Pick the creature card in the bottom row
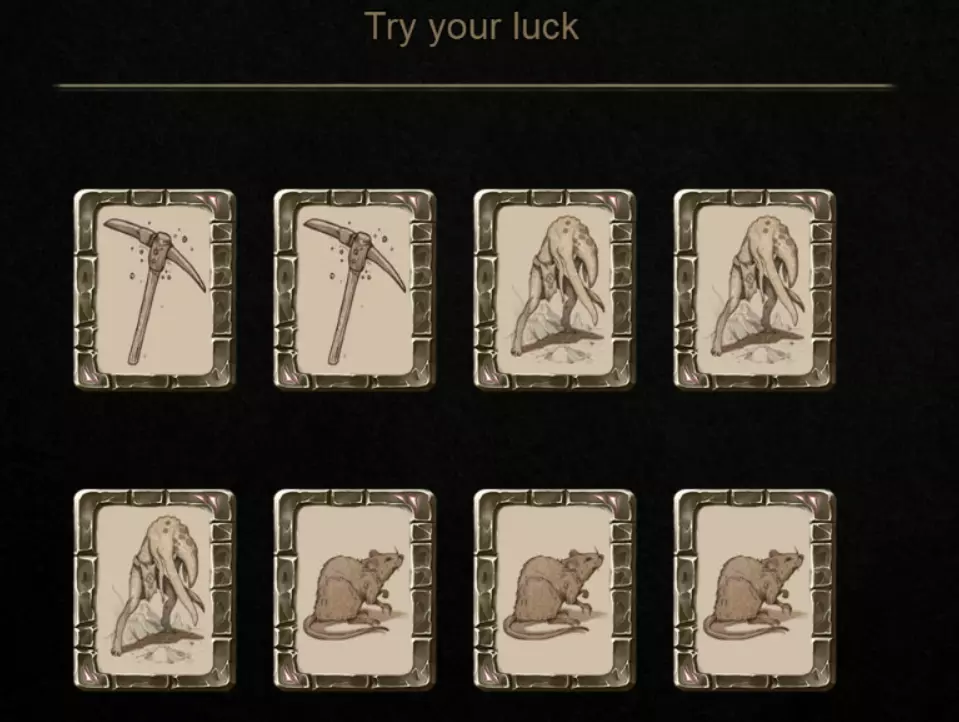959x722 pixels. (x=154, y=590)
